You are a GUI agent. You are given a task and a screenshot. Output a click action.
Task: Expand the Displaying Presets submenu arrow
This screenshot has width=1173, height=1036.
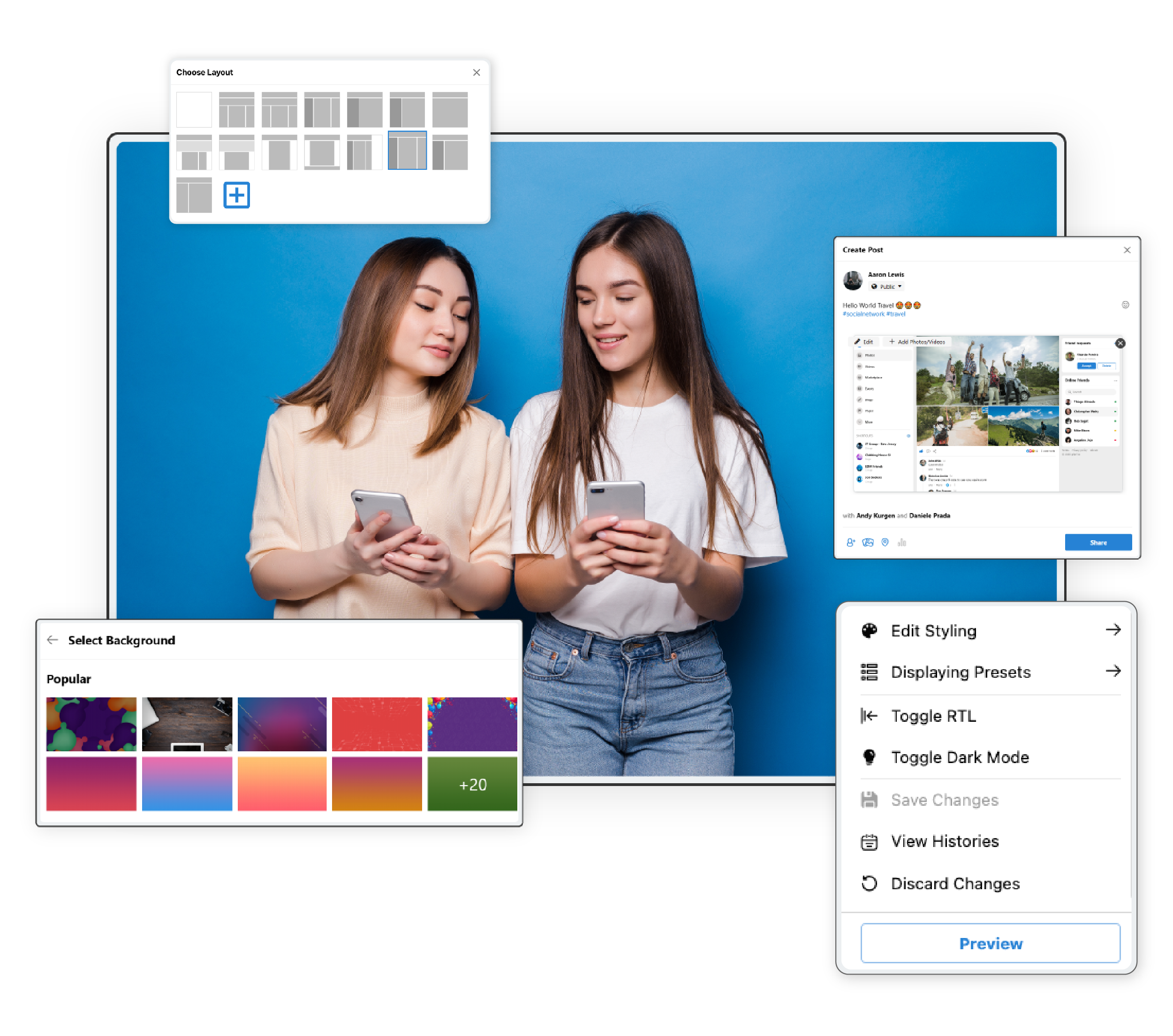click(1113, 671)
